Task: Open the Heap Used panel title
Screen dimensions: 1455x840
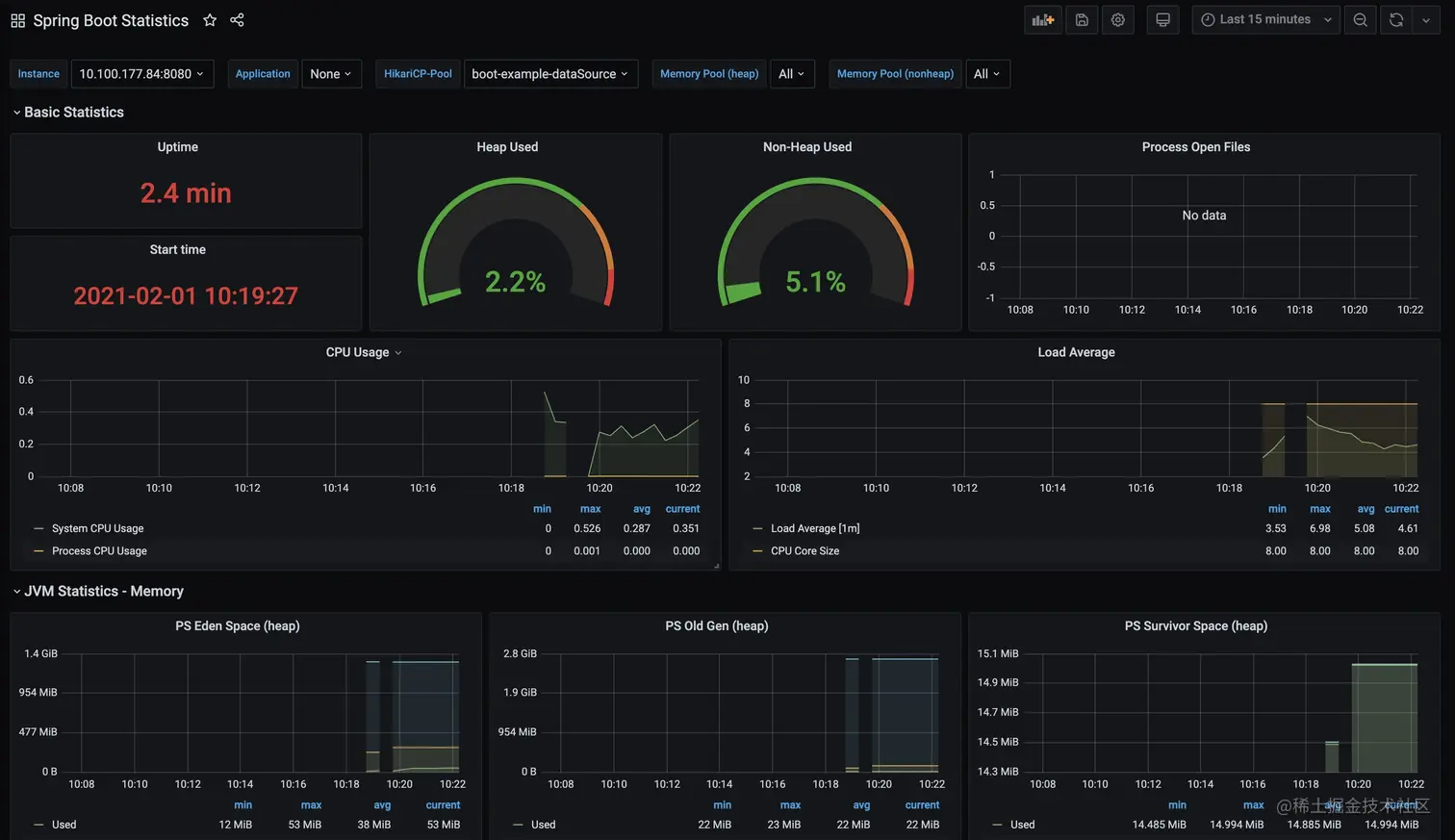Action: (507, 147)
